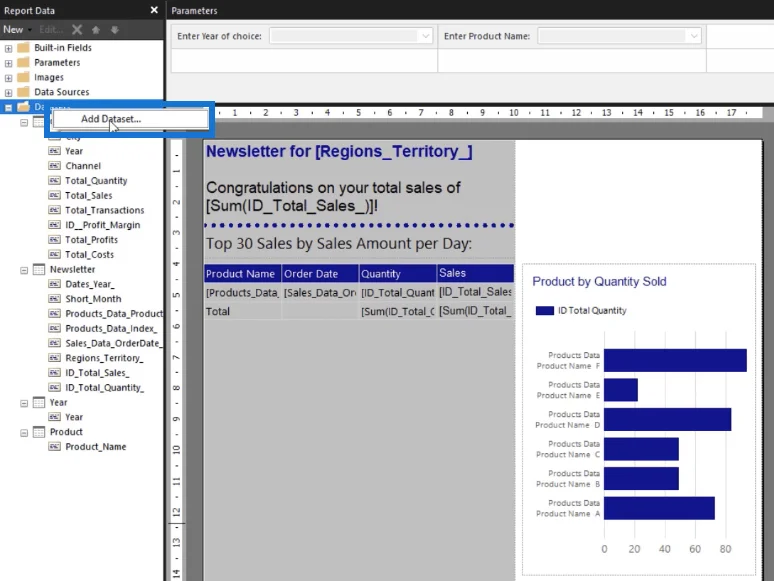Image resolution: width=774 pixels, height=581 pixels.
Task: Click the Newsletter dataset table icon
Action: (39, 270)
